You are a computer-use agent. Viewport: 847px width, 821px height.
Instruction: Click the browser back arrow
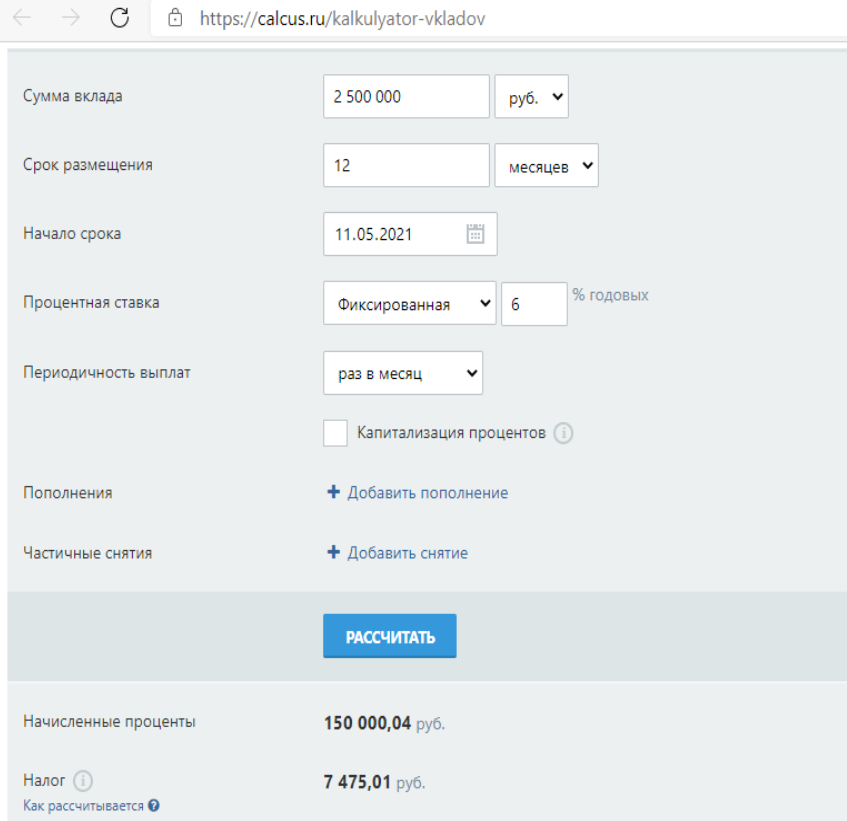22,18
